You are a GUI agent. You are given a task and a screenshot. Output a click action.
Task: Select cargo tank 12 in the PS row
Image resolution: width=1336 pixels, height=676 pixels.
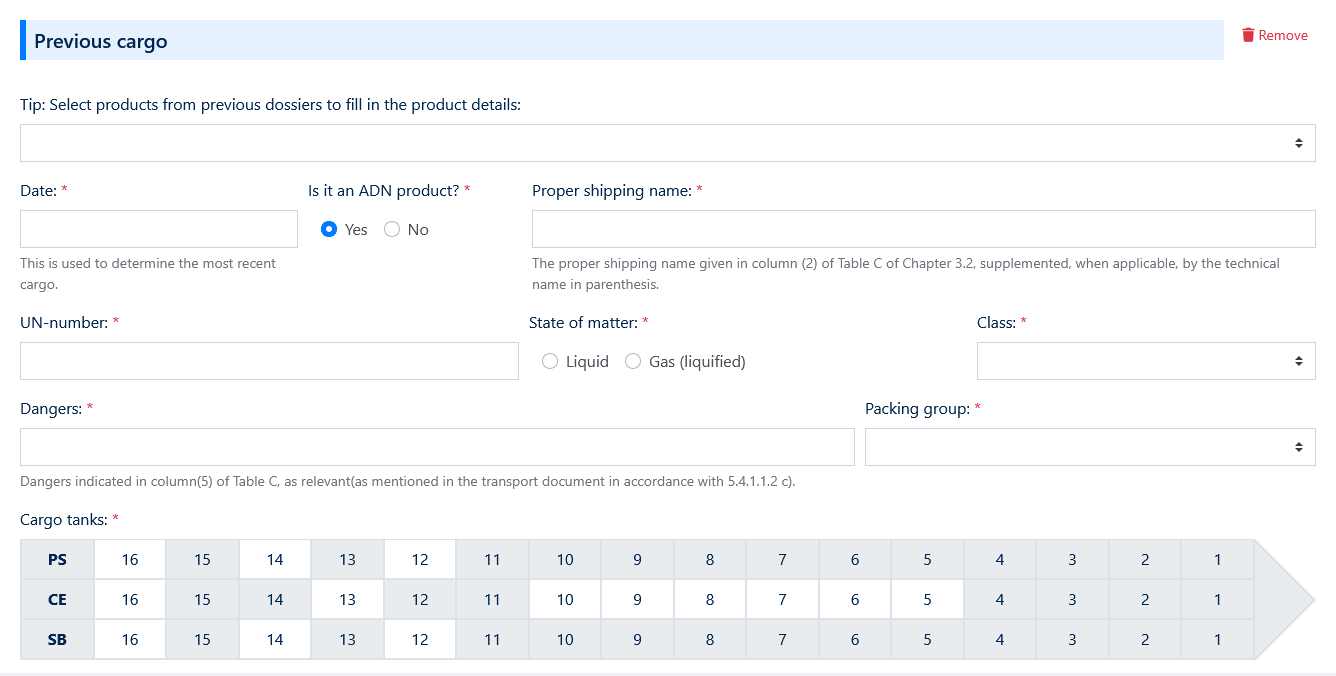[419, 559]
